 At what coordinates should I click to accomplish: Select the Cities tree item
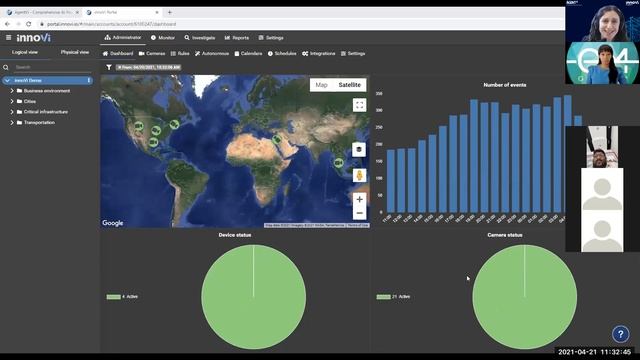tap(29, 101)
